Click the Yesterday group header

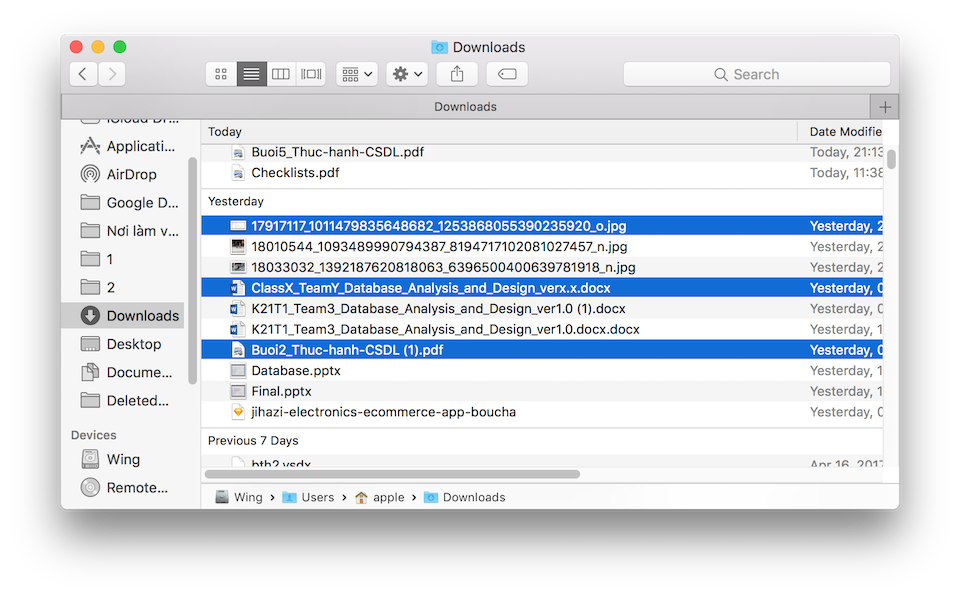pyautogui.click(x=236, y=202)
